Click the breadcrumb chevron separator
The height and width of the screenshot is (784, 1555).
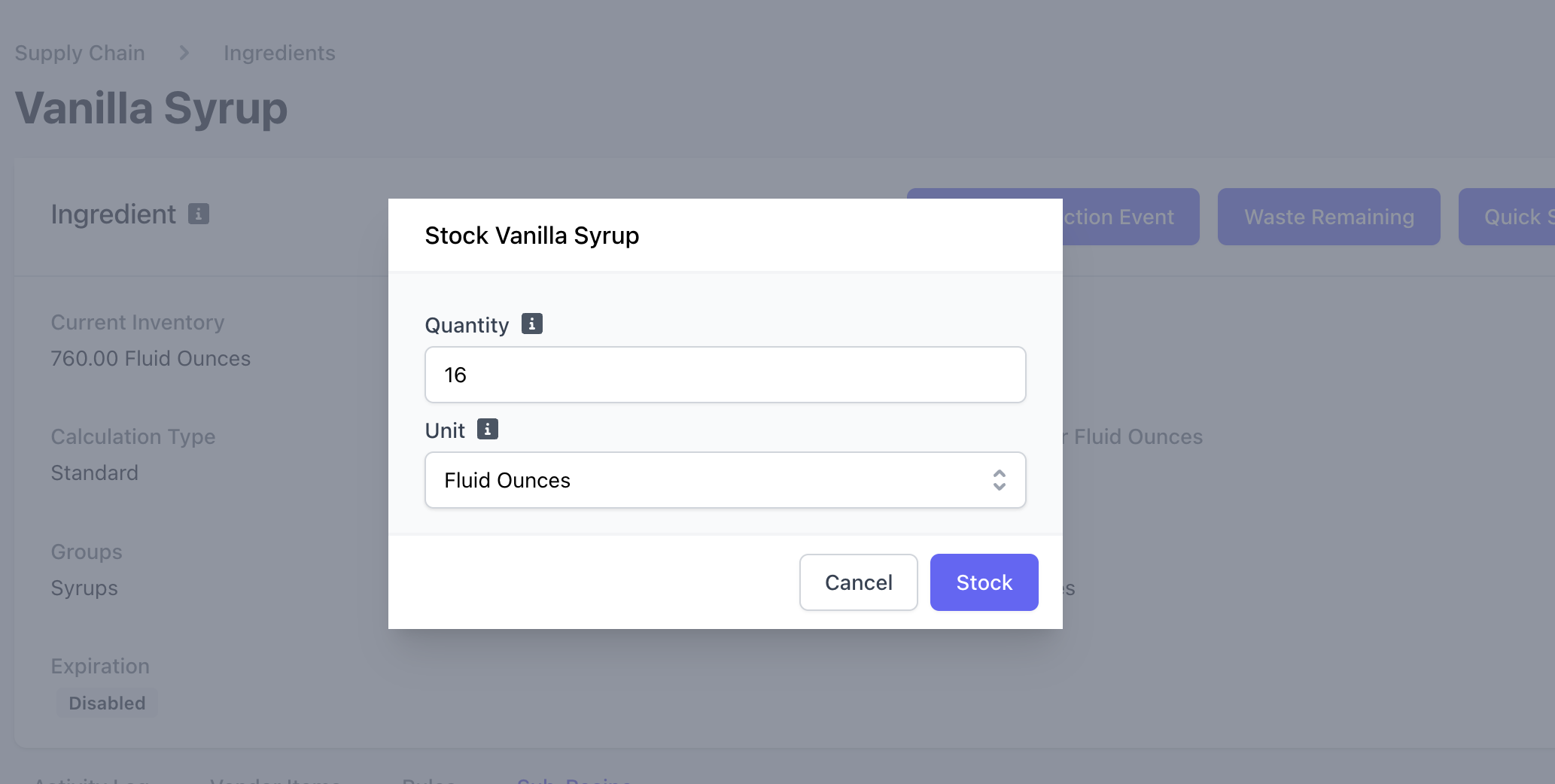click(x=184, y=53)
